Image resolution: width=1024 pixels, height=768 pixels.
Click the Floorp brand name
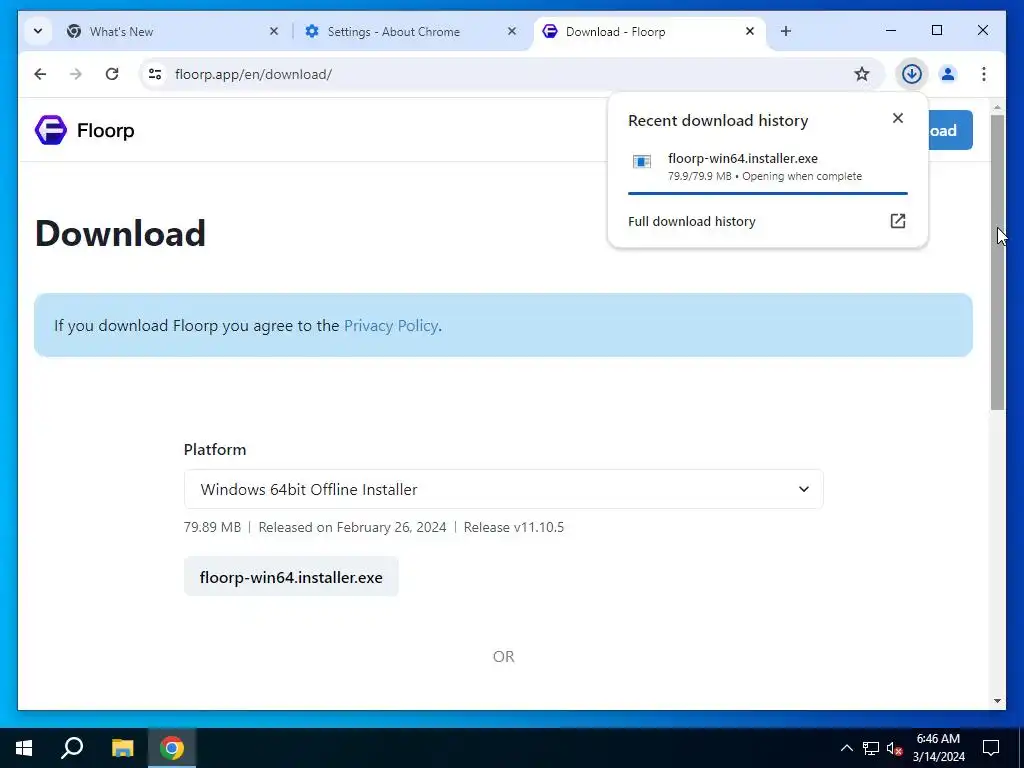(x=106, y=131)
